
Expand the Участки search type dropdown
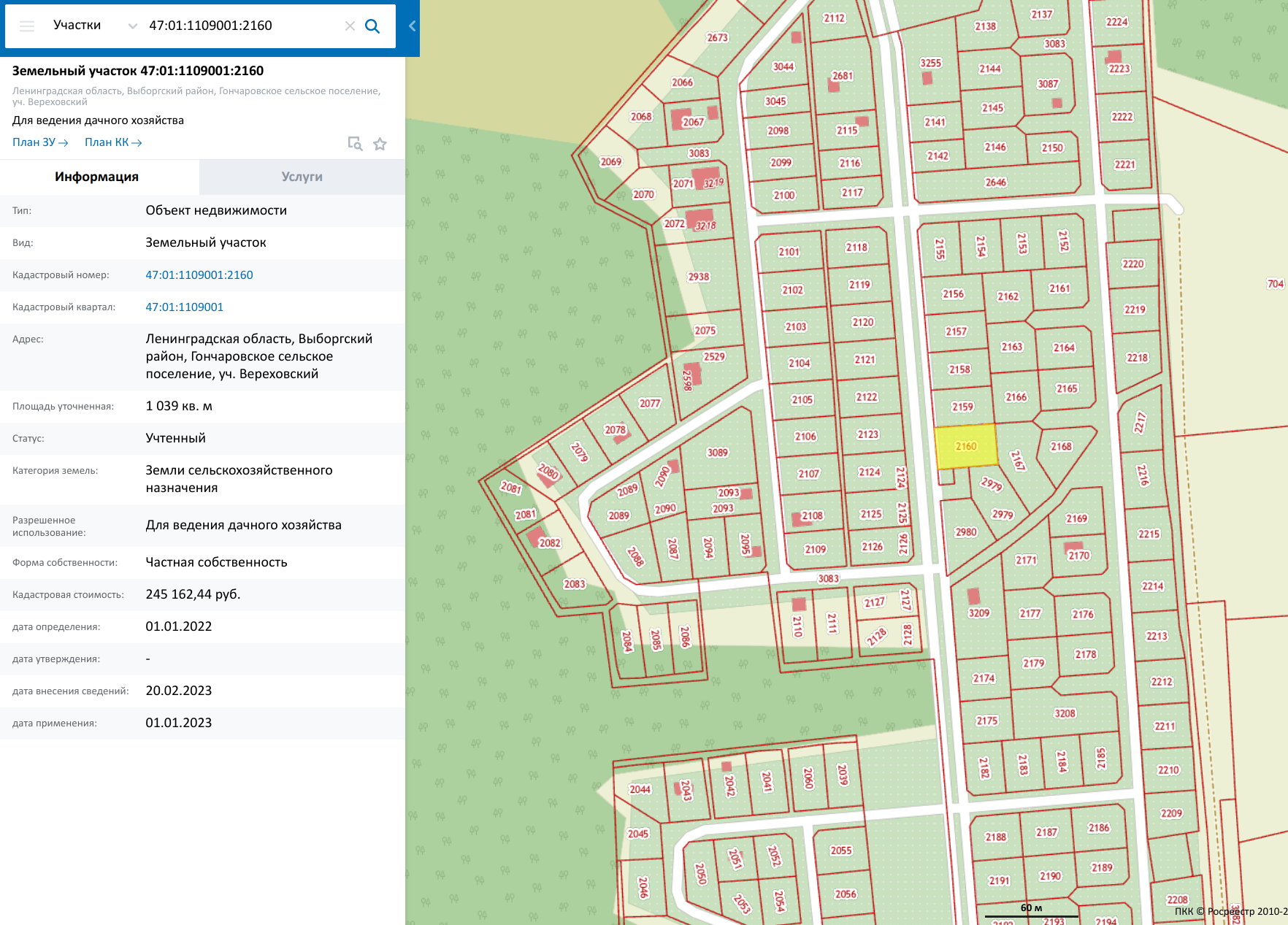95,26
